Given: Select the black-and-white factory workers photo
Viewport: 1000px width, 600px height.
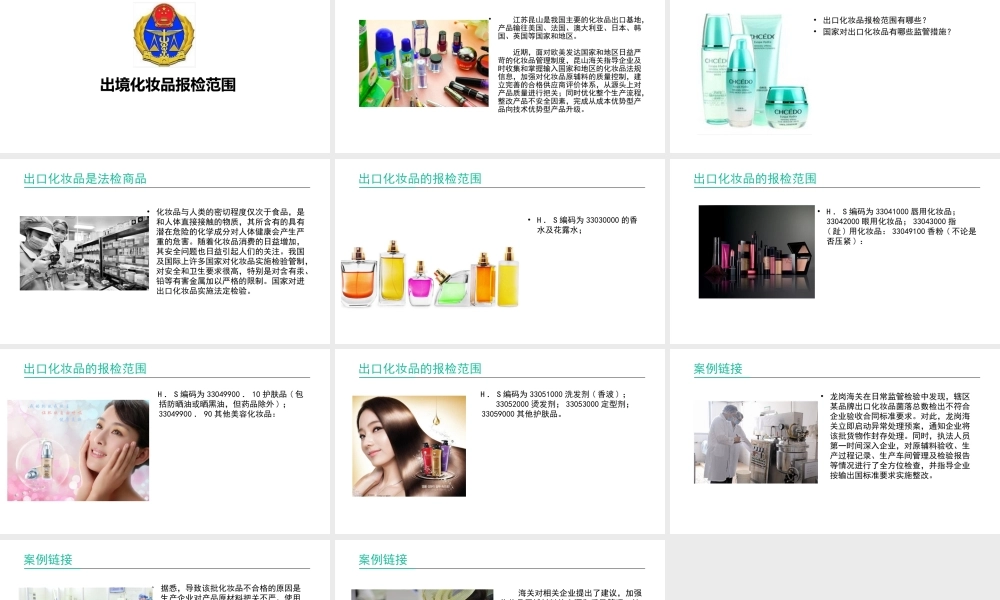Looking at the screenshot, I should pos(85,255).
